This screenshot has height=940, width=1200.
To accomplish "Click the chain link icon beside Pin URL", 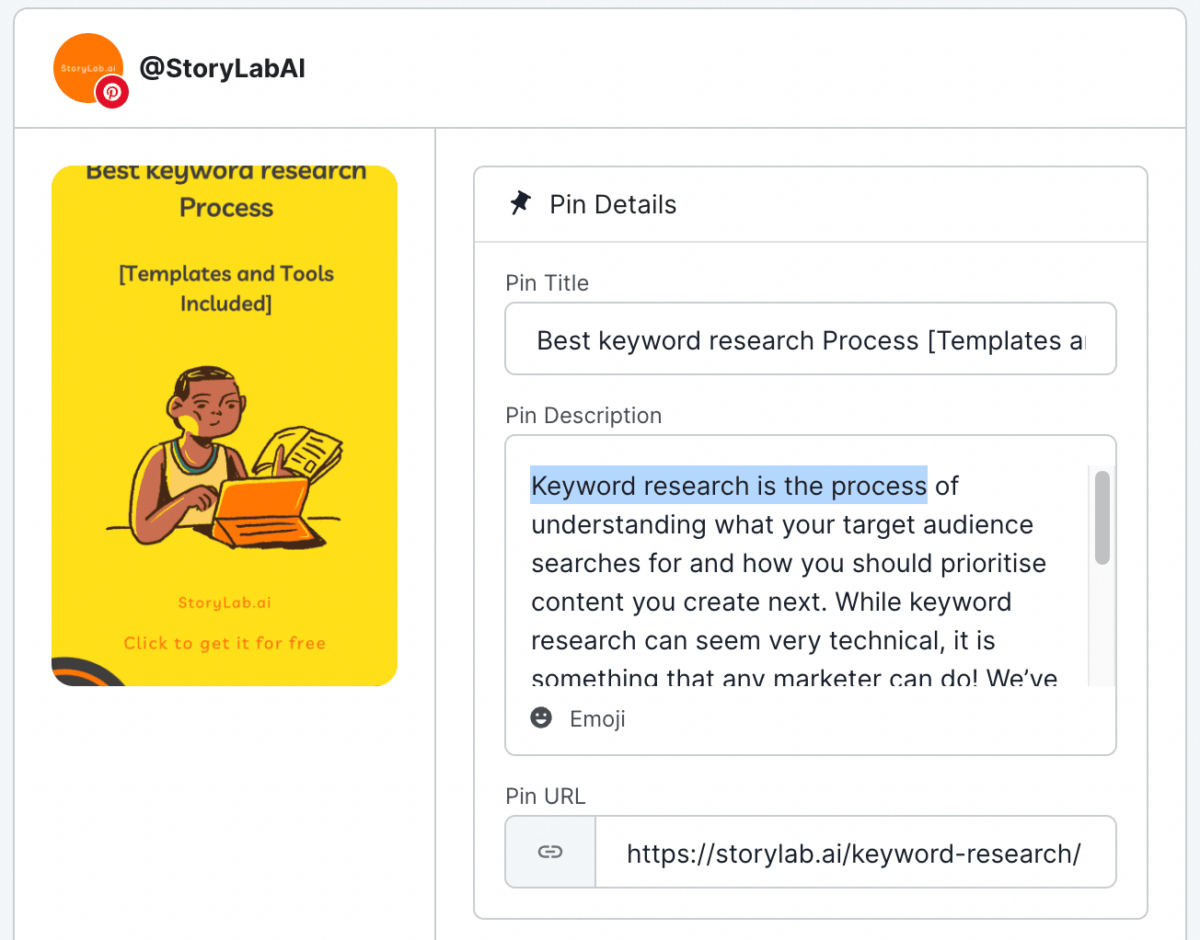I will (550, 852).
